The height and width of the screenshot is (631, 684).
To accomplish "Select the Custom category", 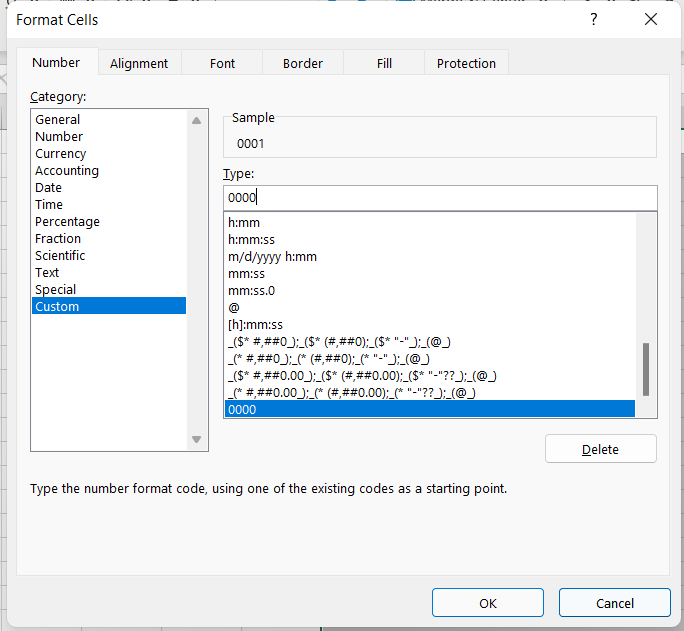I will [x=109, y=306].
